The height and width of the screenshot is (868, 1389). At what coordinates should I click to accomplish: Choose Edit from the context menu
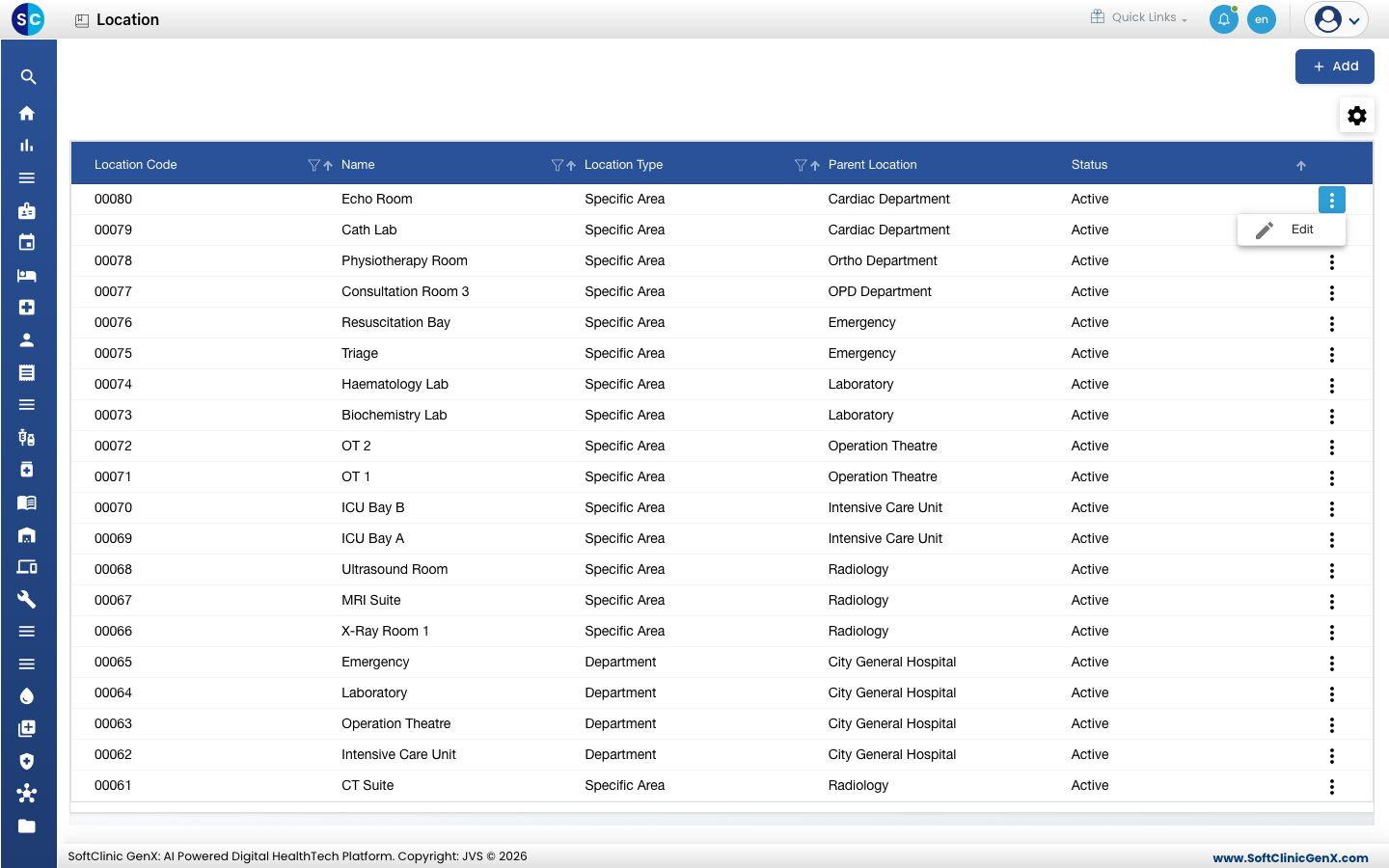pyautogui.click(x=1292, y=230)
